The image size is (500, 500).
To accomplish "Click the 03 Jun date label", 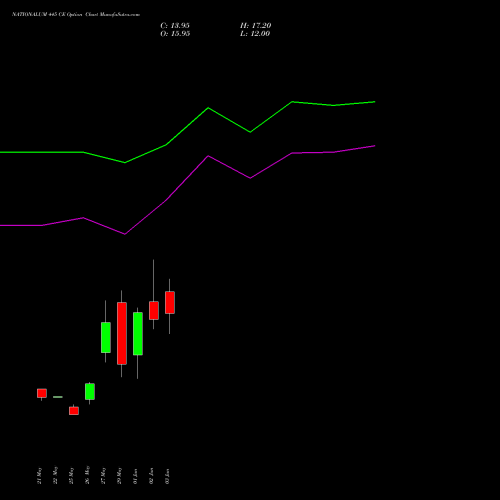I will click(167, 476).
